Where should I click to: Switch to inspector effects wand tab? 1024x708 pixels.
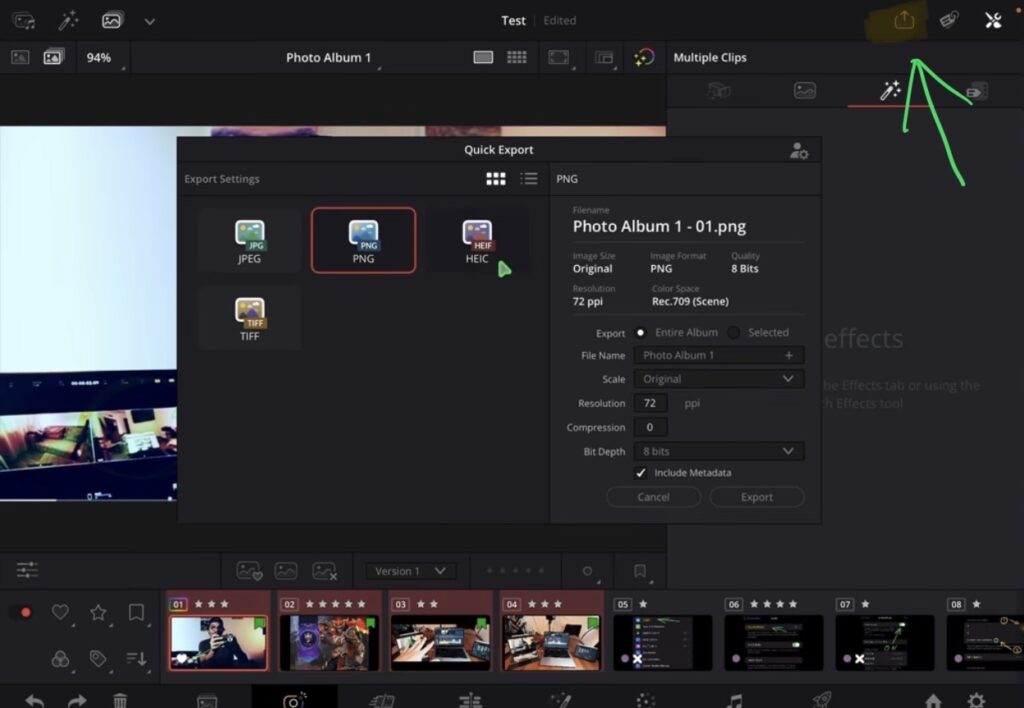click(890, 91)
